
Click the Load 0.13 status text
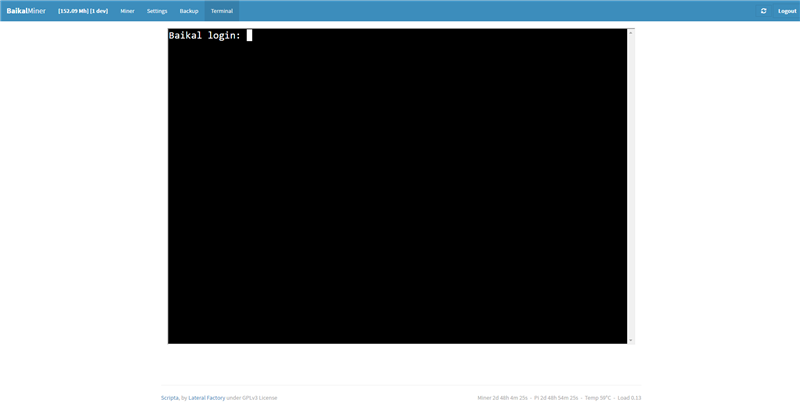(x=629, y=398)
